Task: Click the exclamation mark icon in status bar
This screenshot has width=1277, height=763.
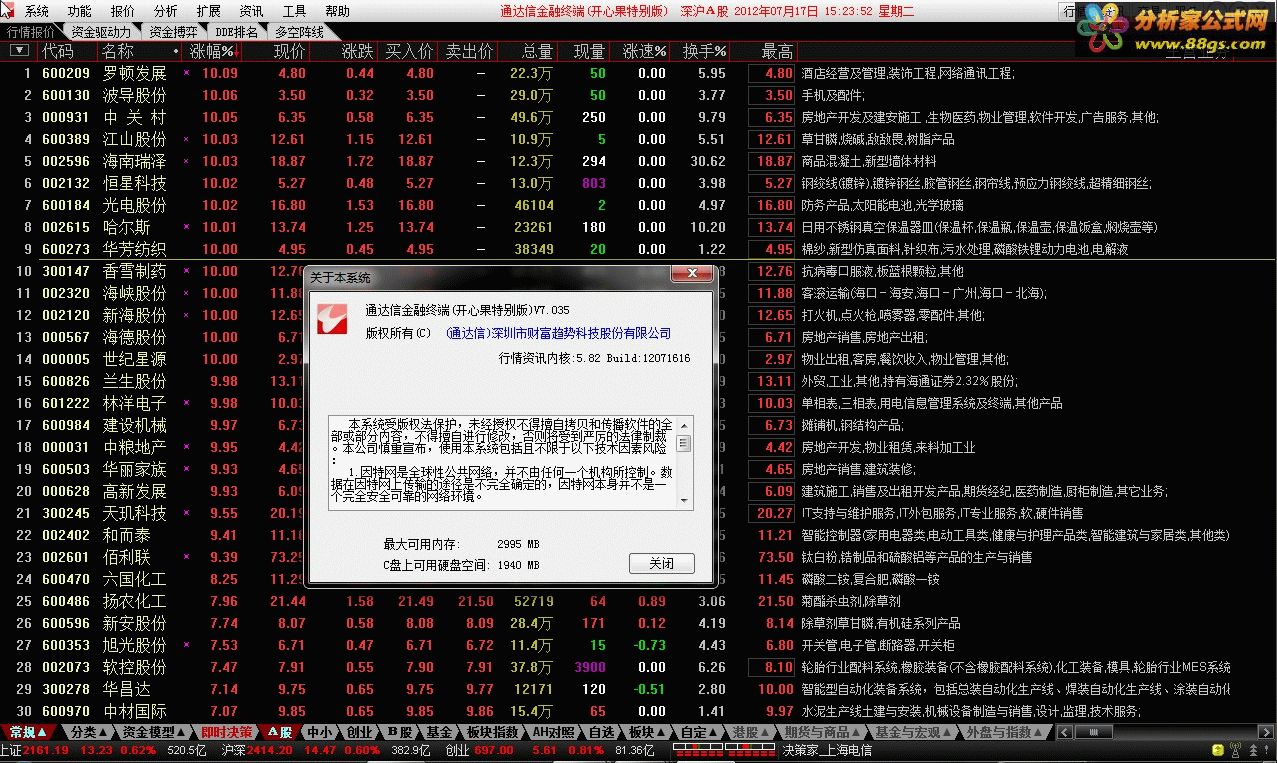Action: pos(1268,750)
